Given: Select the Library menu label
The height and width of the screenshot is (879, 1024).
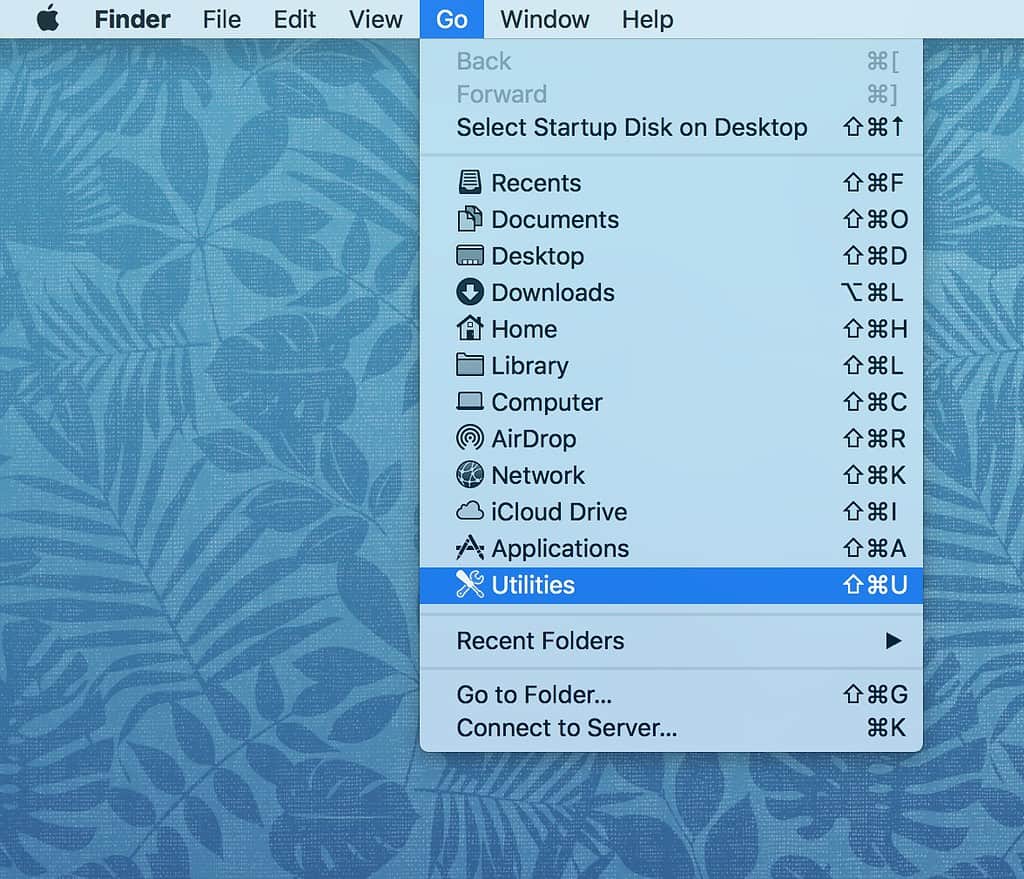Looking at the screenshot, I should pyautogui.click(x=530, y=366).
